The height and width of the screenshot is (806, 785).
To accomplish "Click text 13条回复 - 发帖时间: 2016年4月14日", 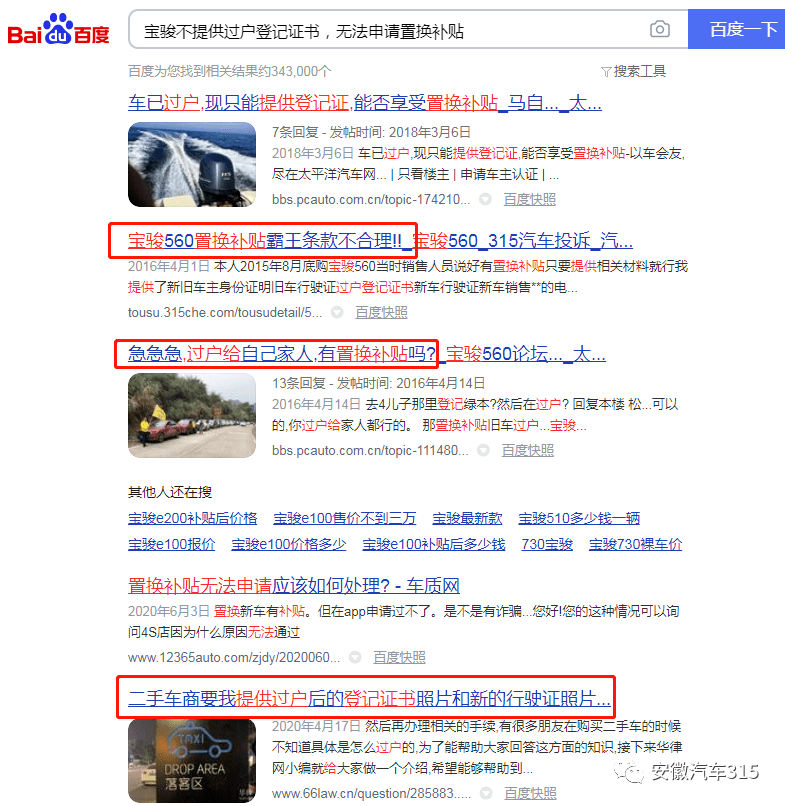I will coord(378,383).
